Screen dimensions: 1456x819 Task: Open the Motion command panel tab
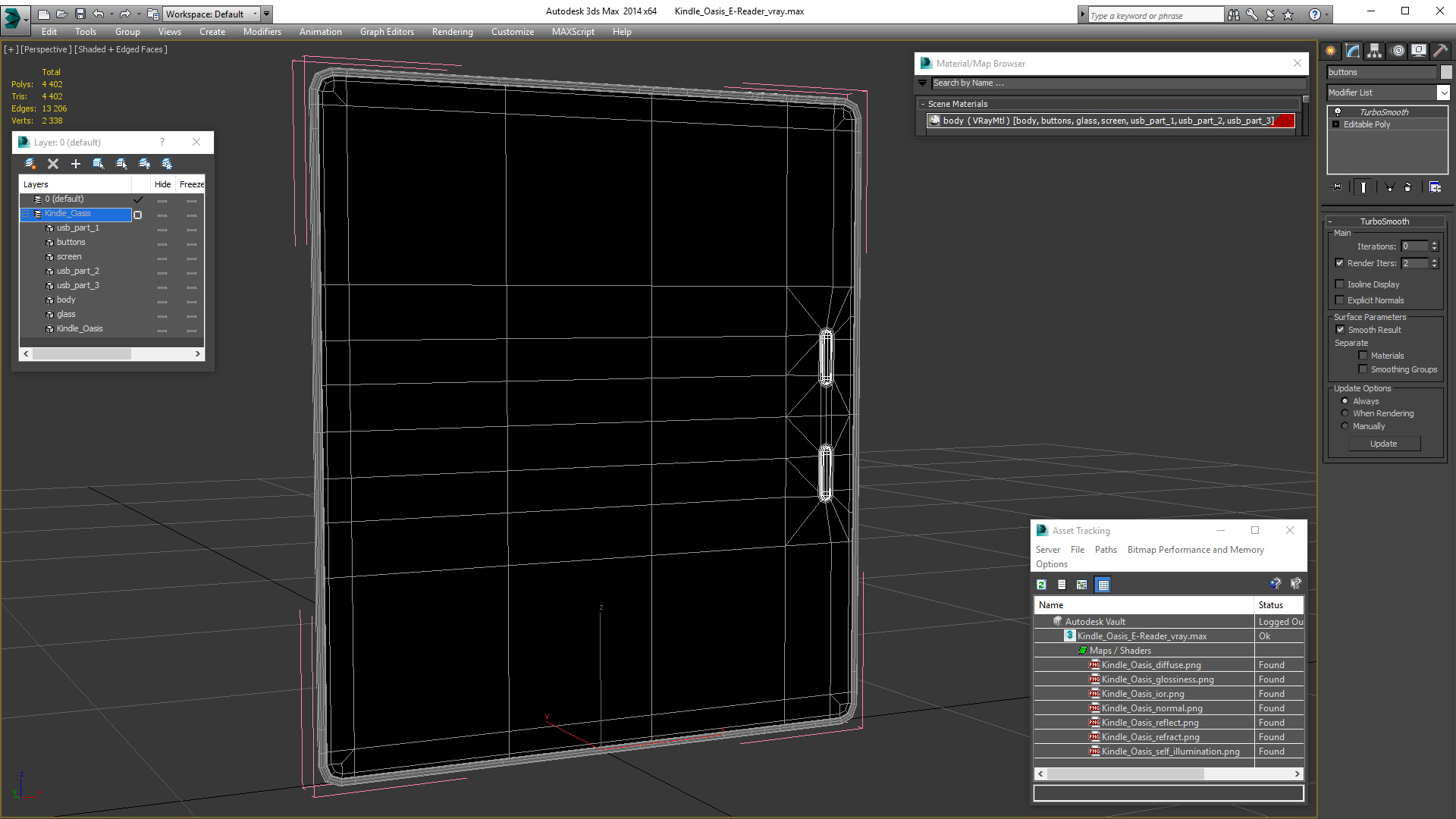(x=1398, y=51)
